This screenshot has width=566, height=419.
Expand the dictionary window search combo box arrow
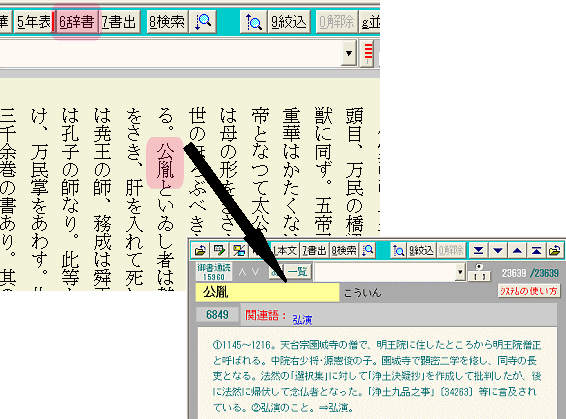[460, 272]
